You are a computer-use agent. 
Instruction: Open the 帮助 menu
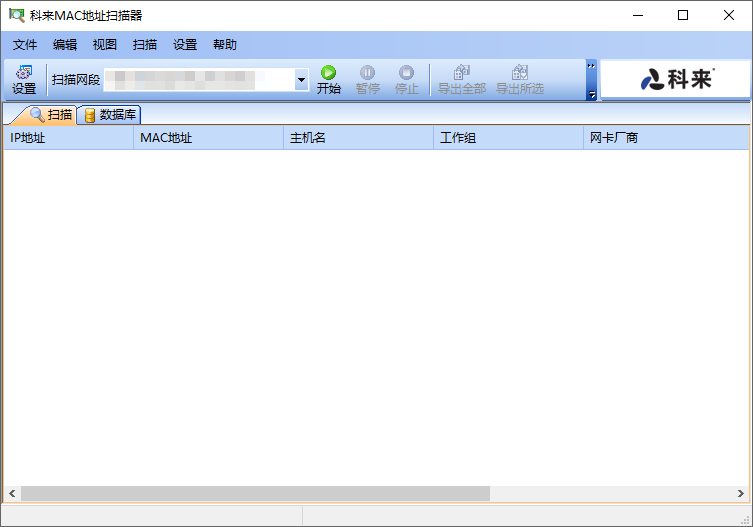coord(225,45)
